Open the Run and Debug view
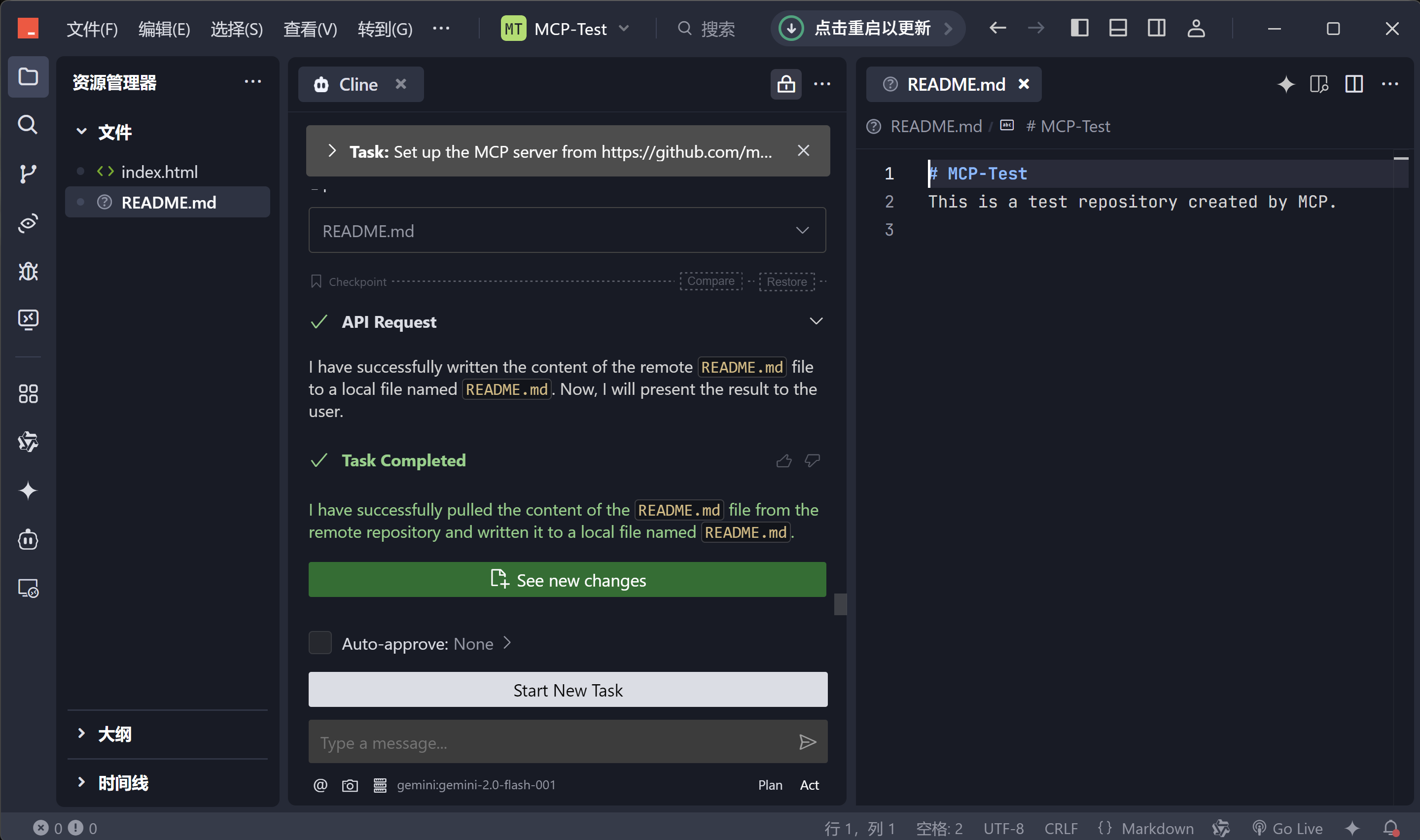The height and width of the screenshot is (840, 1420). coord(28,272)
